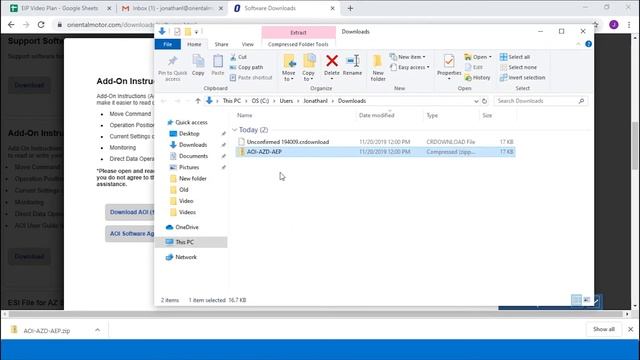Click the red Delete icon
640x360 pixels.
click(x=332, y=61)
